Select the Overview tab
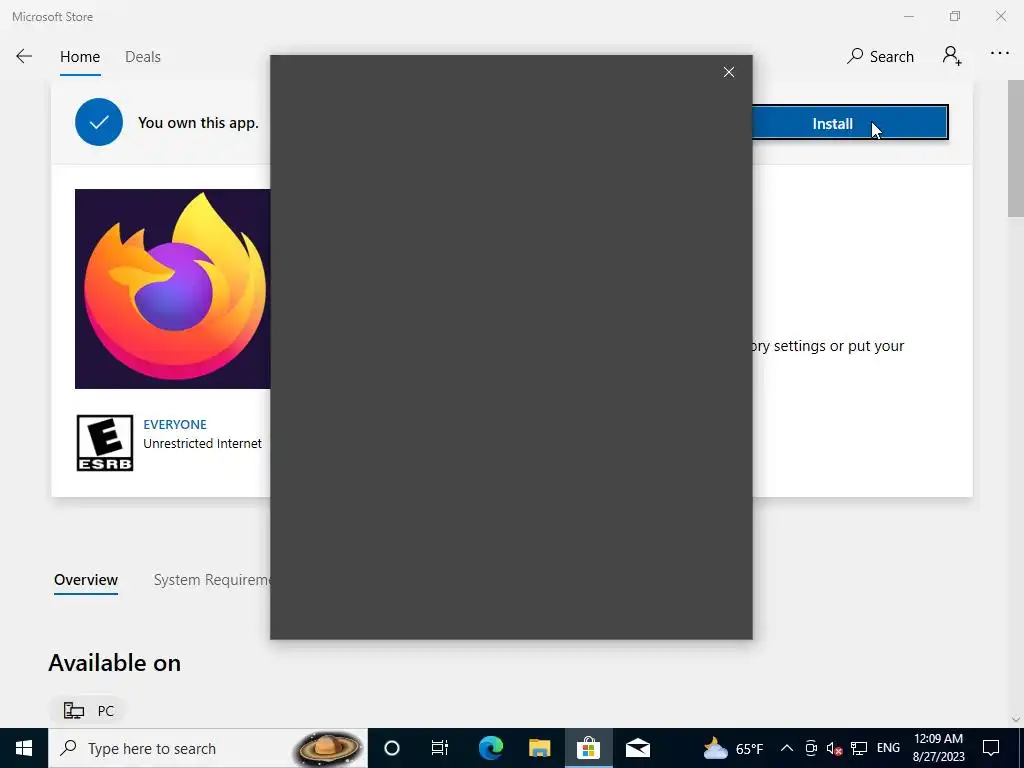The width and height of the screenshot is (1024, 768). click(86, 580)
